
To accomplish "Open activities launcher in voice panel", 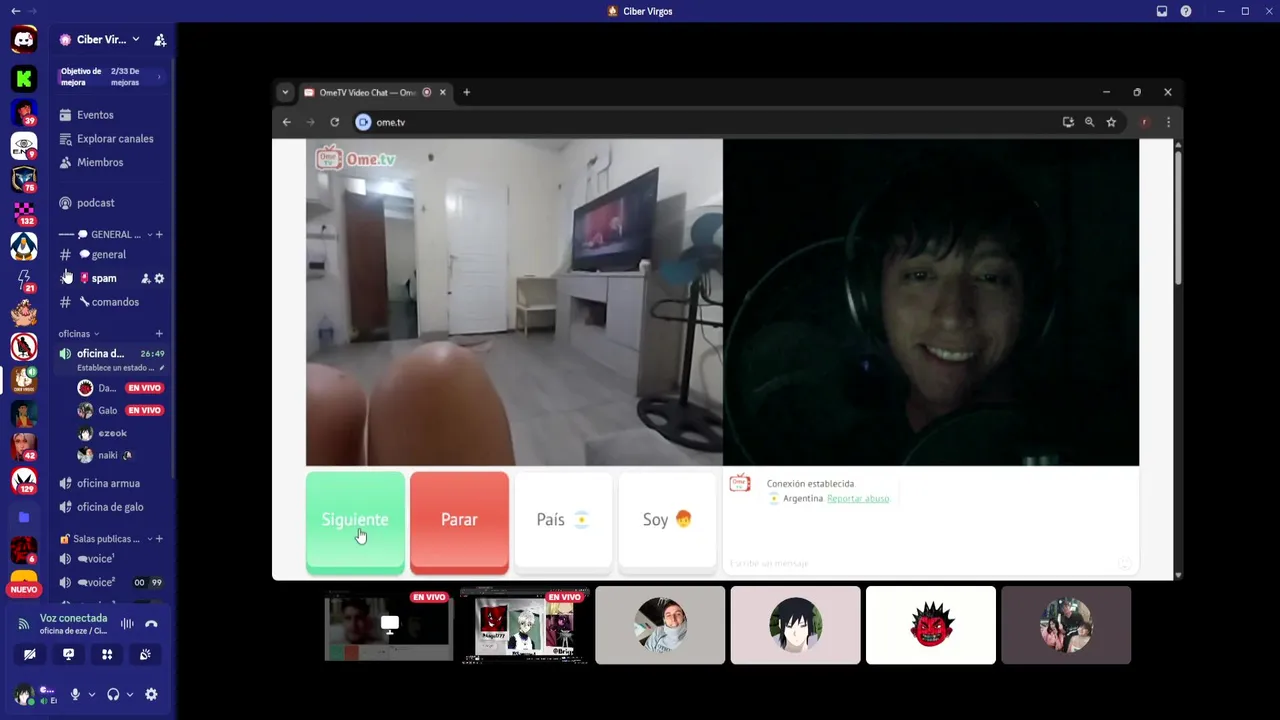I will click(x=107, y=654).
